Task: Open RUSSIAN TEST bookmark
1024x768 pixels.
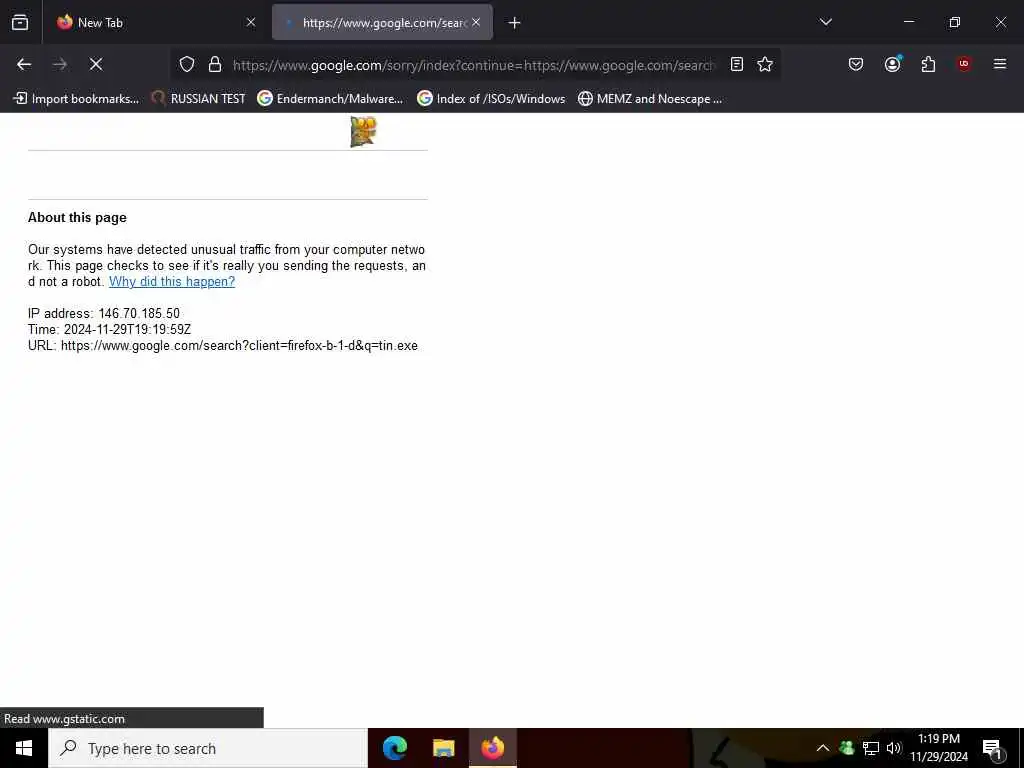Action: tap(199, 99)
